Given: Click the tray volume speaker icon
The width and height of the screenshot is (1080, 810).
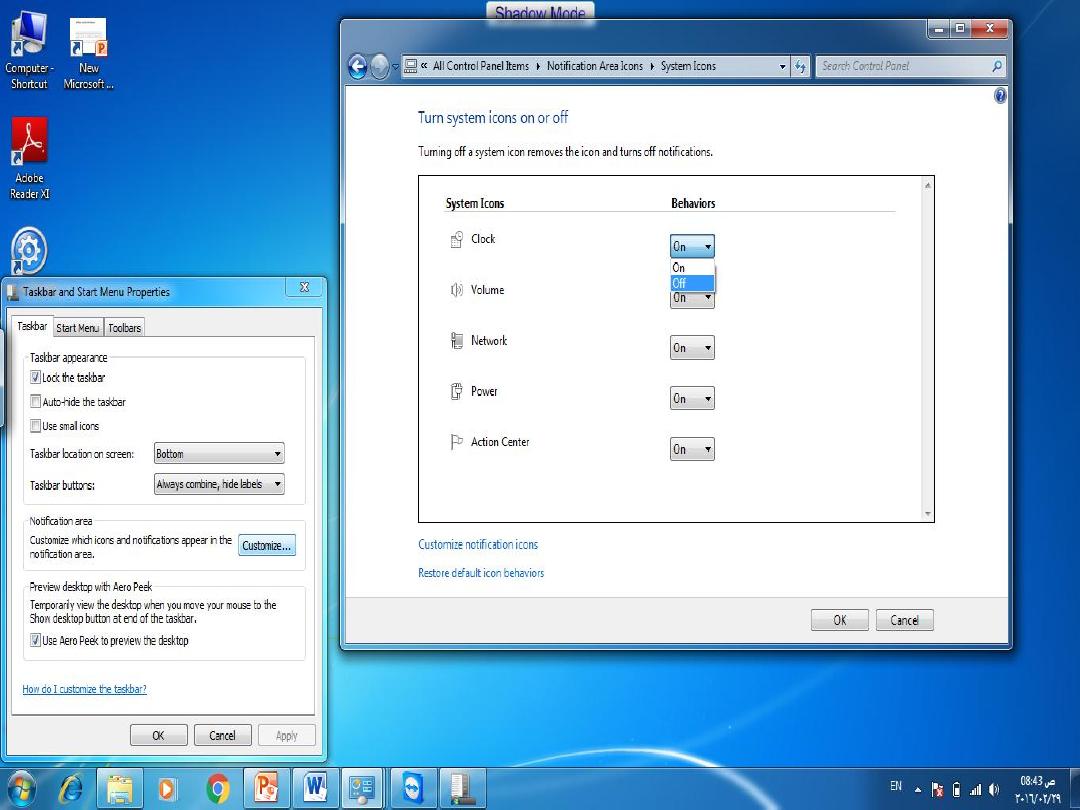Looking at the screenshot, I should [993, 789].
